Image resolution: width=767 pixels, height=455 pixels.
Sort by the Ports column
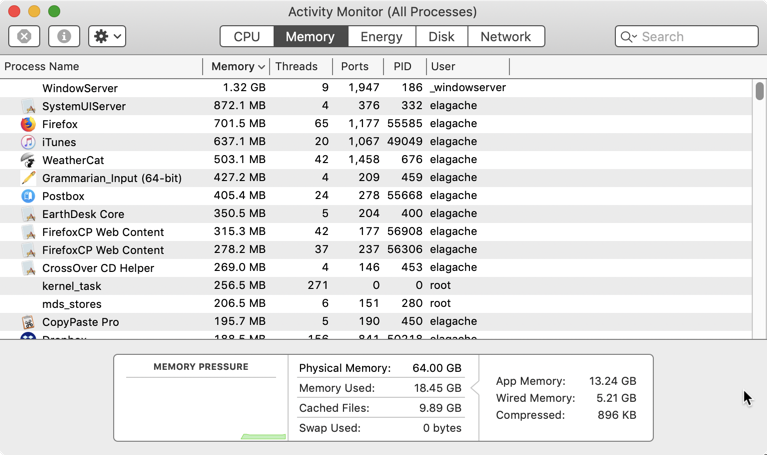point(359,67)
